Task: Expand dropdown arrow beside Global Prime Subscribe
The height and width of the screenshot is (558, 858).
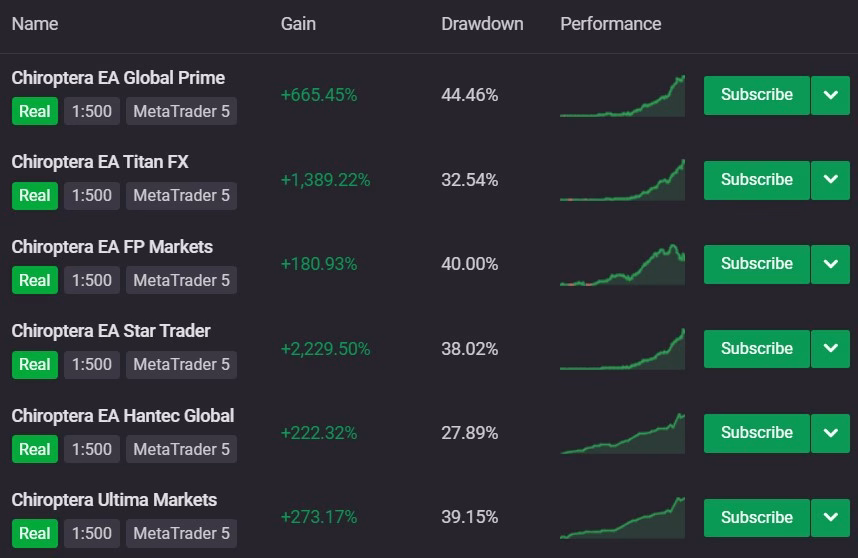Action: pyautogui.click(x=830, y=95)
